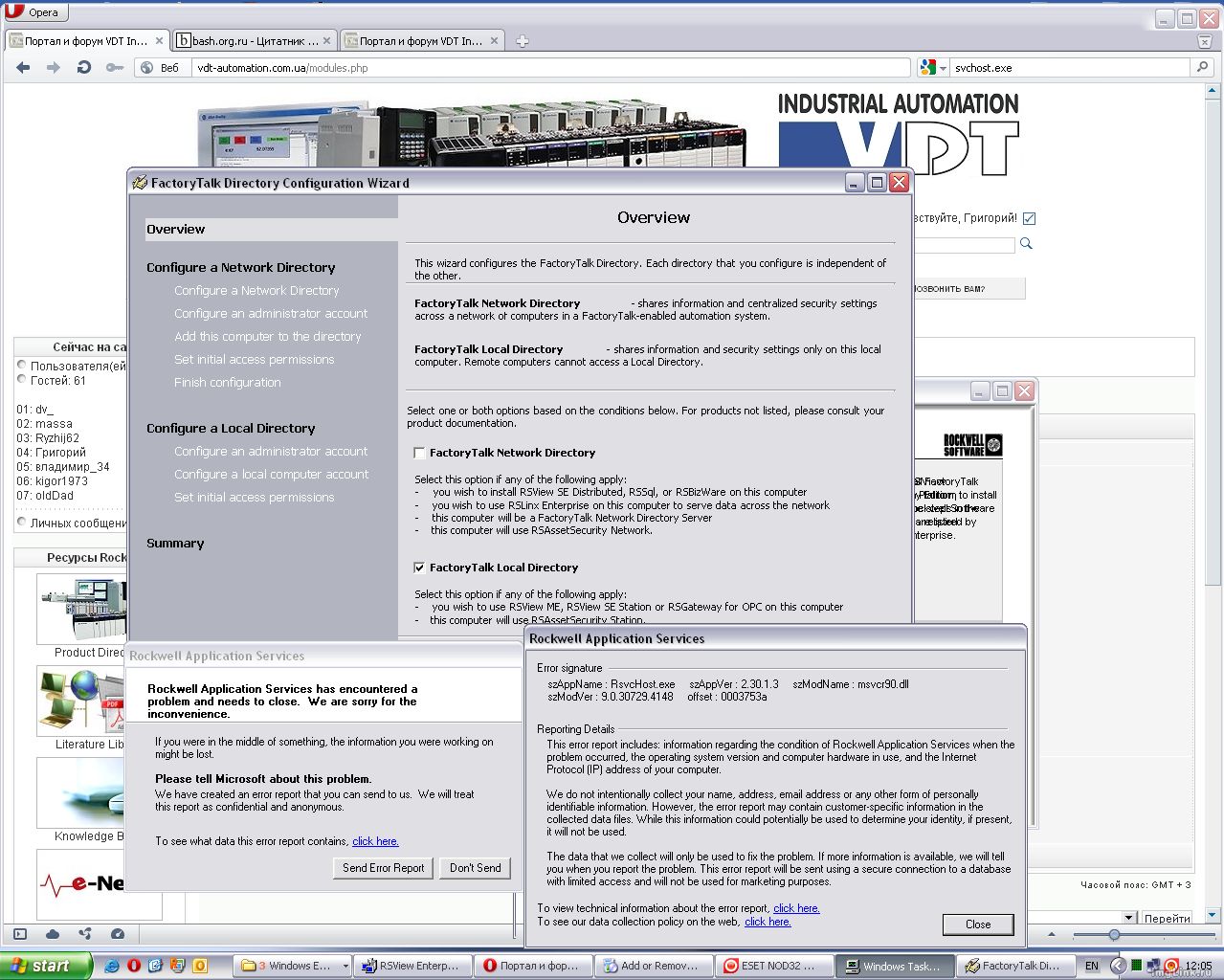1224x980 pixels.
Task: Adjust the Opera zoom slider
Action: click(1114, 934)
